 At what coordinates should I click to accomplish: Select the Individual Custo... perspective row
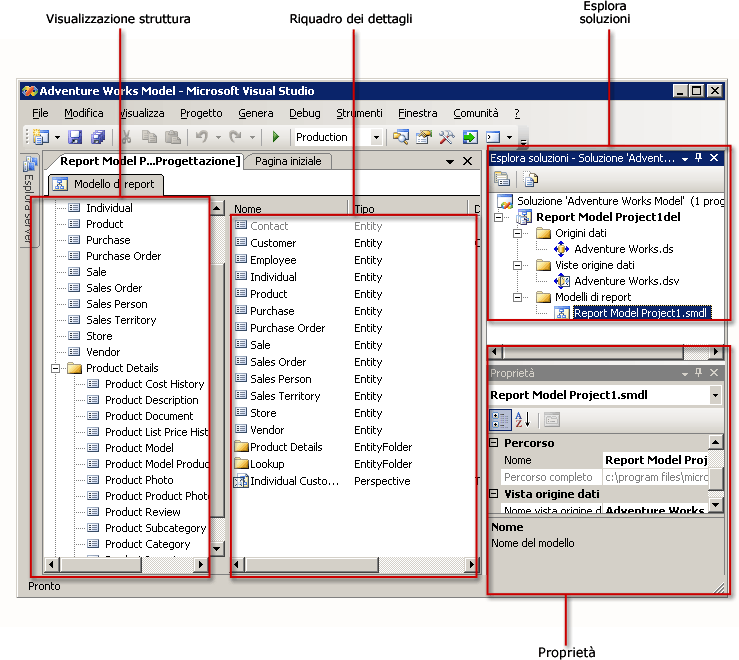click(295, 481)
